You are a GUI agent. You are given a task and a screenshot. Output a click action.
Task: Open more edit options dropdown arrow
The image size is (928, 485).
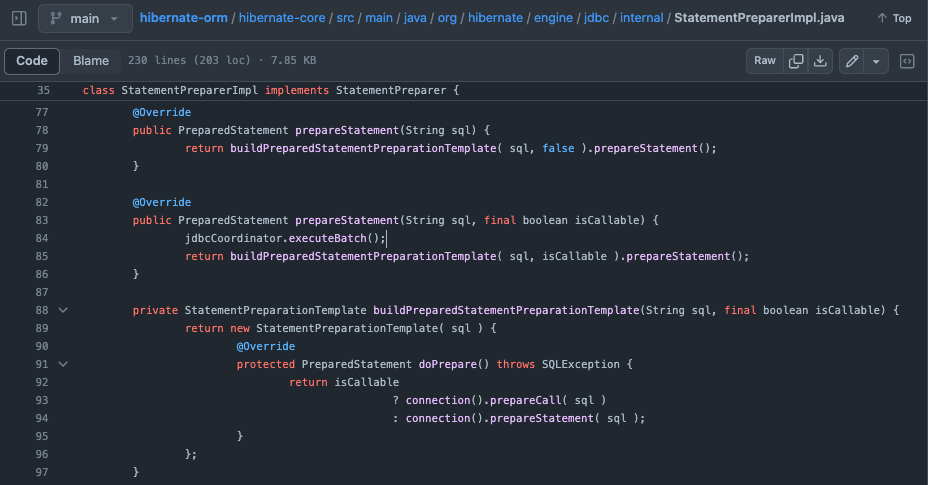click(877, 61)
